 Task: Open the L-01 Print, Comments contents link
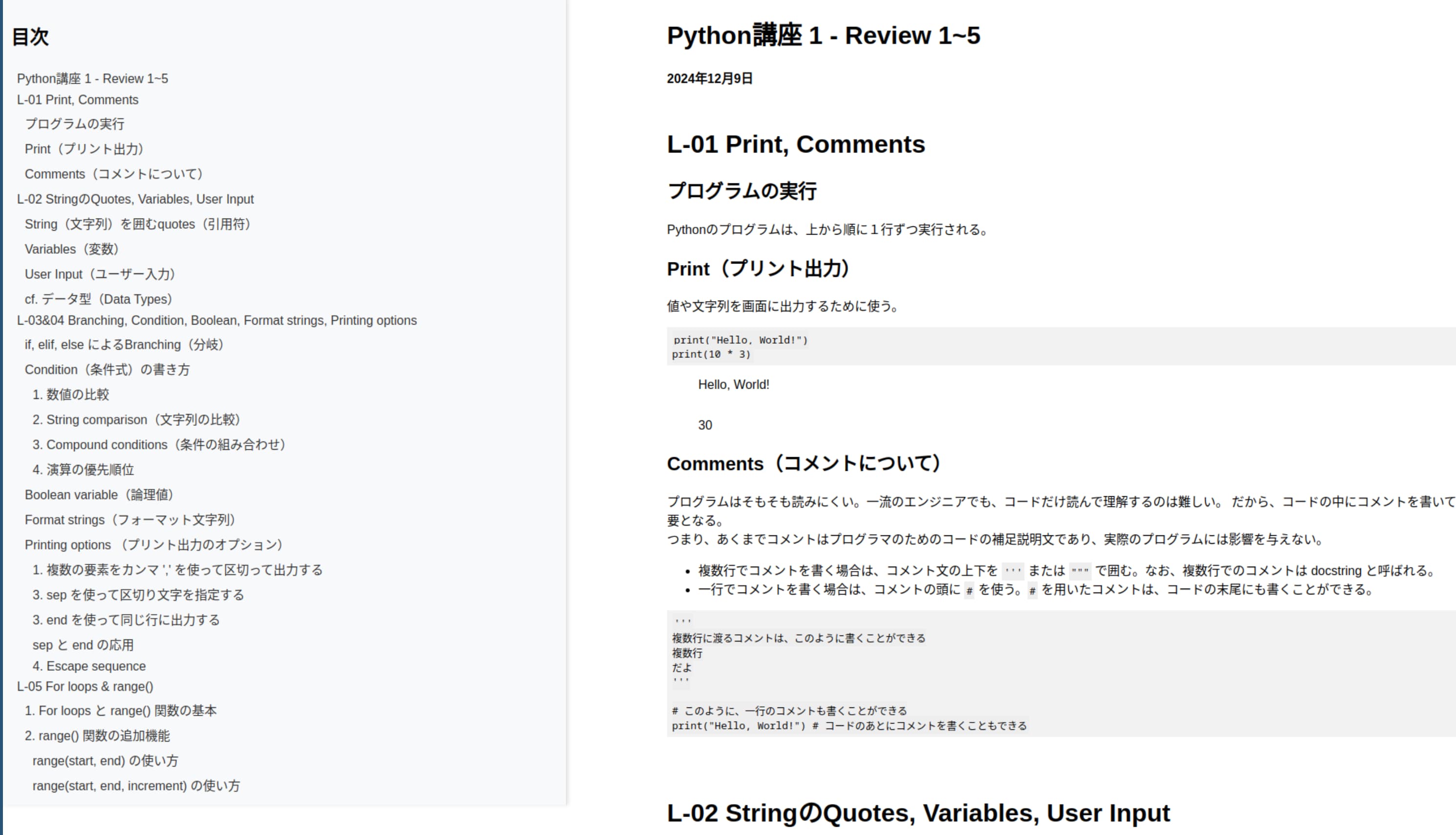77,100
